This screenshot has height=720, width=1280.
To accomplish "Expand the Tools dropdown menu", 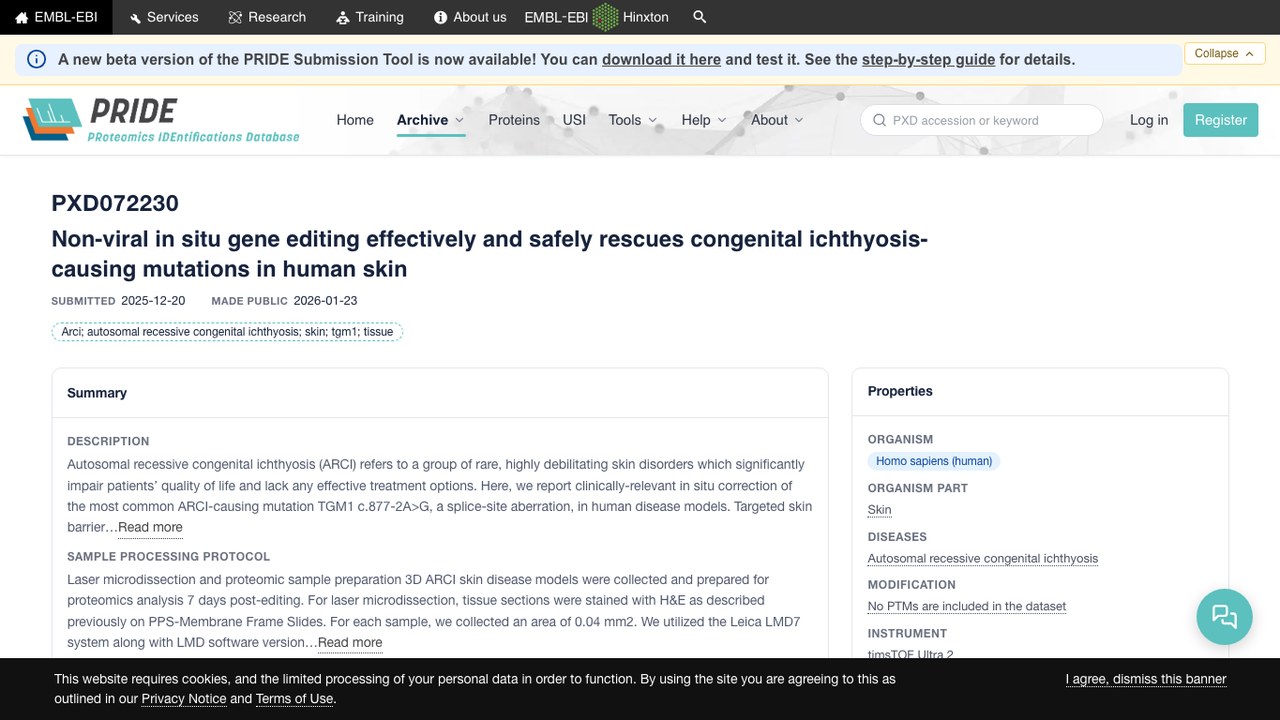I will pos(633,120).
